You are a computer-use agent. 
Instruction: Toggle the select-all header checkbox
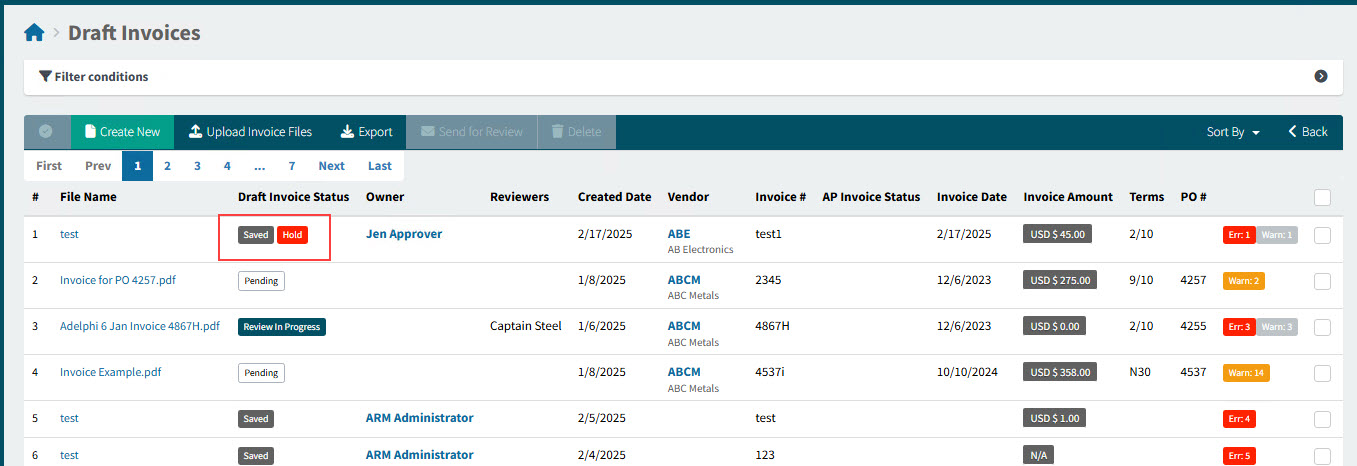[x=1322, y=197]
